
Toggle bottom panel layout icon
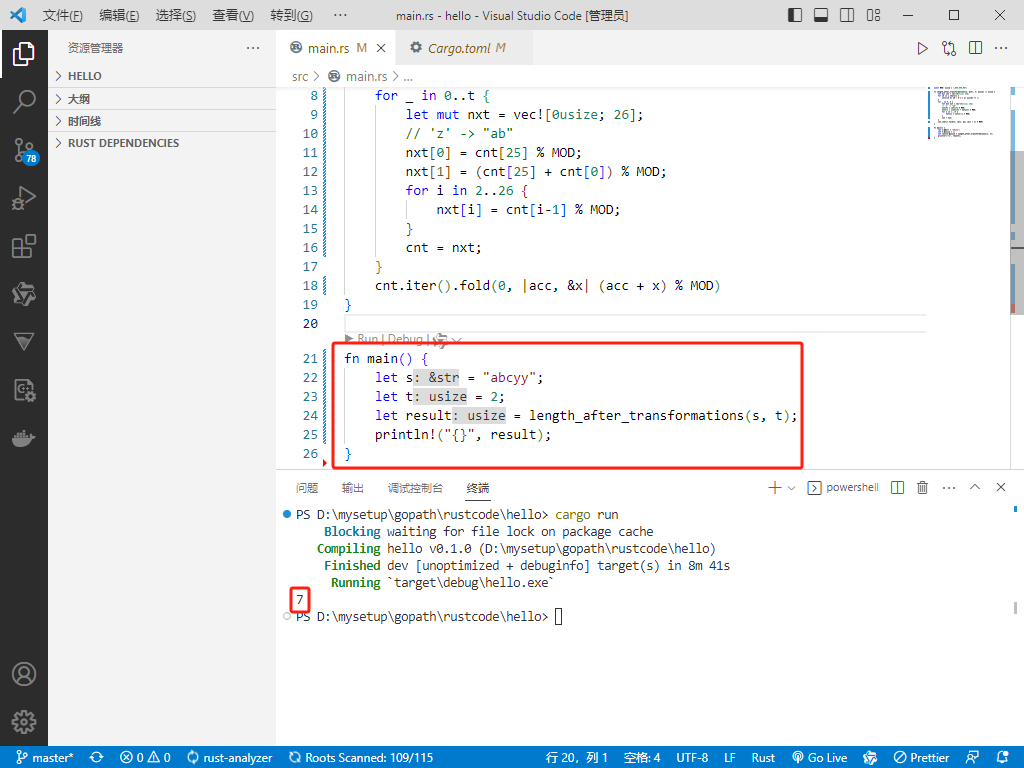[x=821, y=15]
